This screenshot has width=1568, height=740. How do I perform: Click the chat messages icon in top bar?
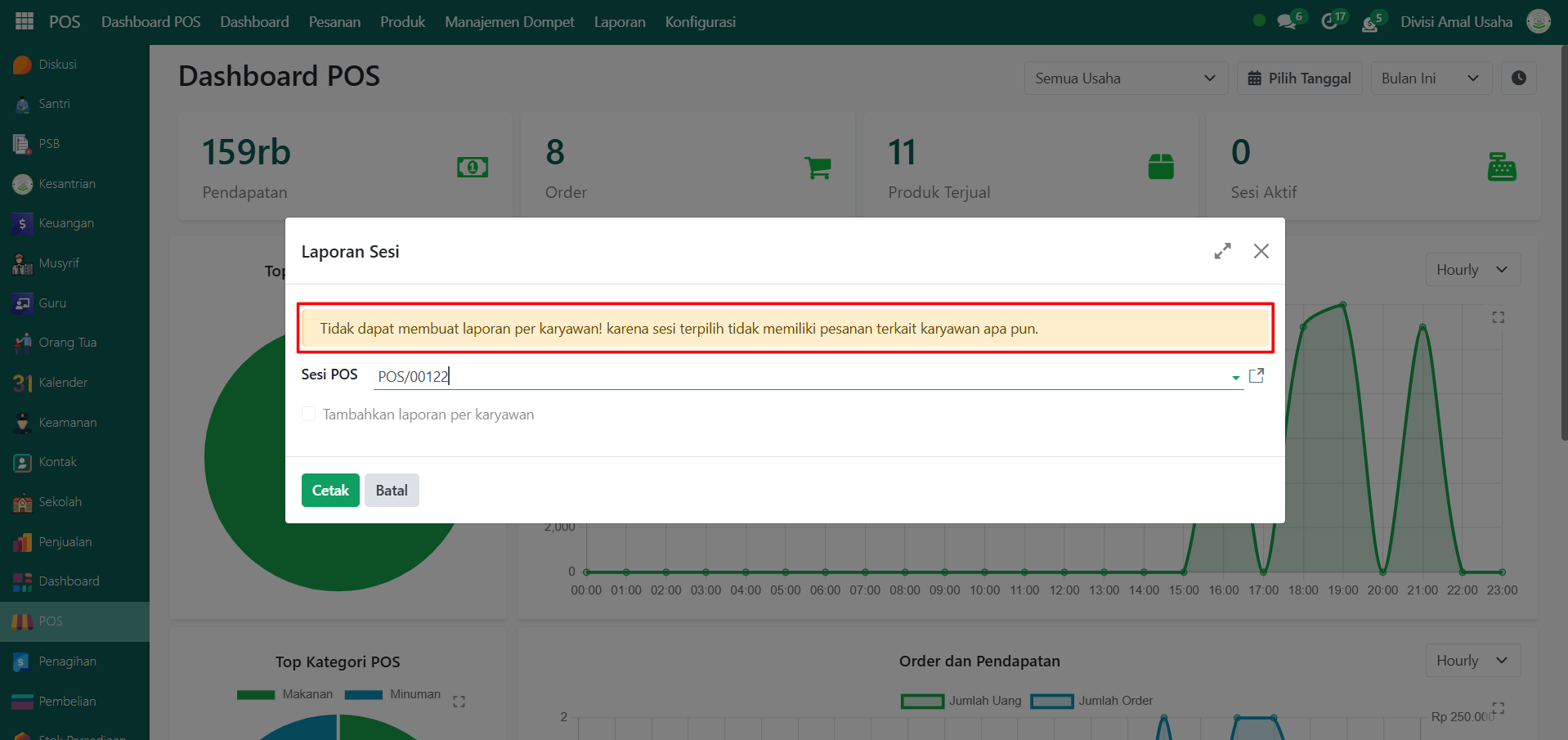pos(1287,22)
